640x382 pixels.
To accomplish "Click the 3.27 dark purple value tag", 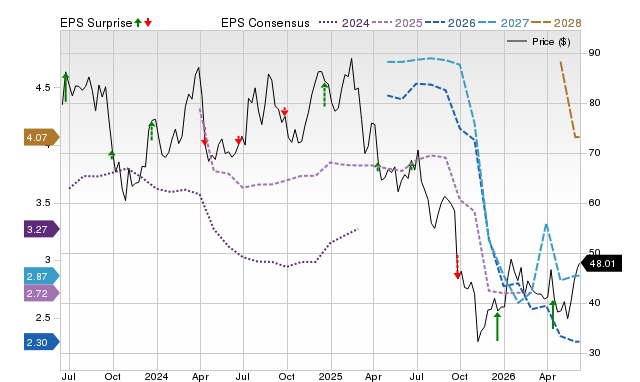I will (42, 229).
